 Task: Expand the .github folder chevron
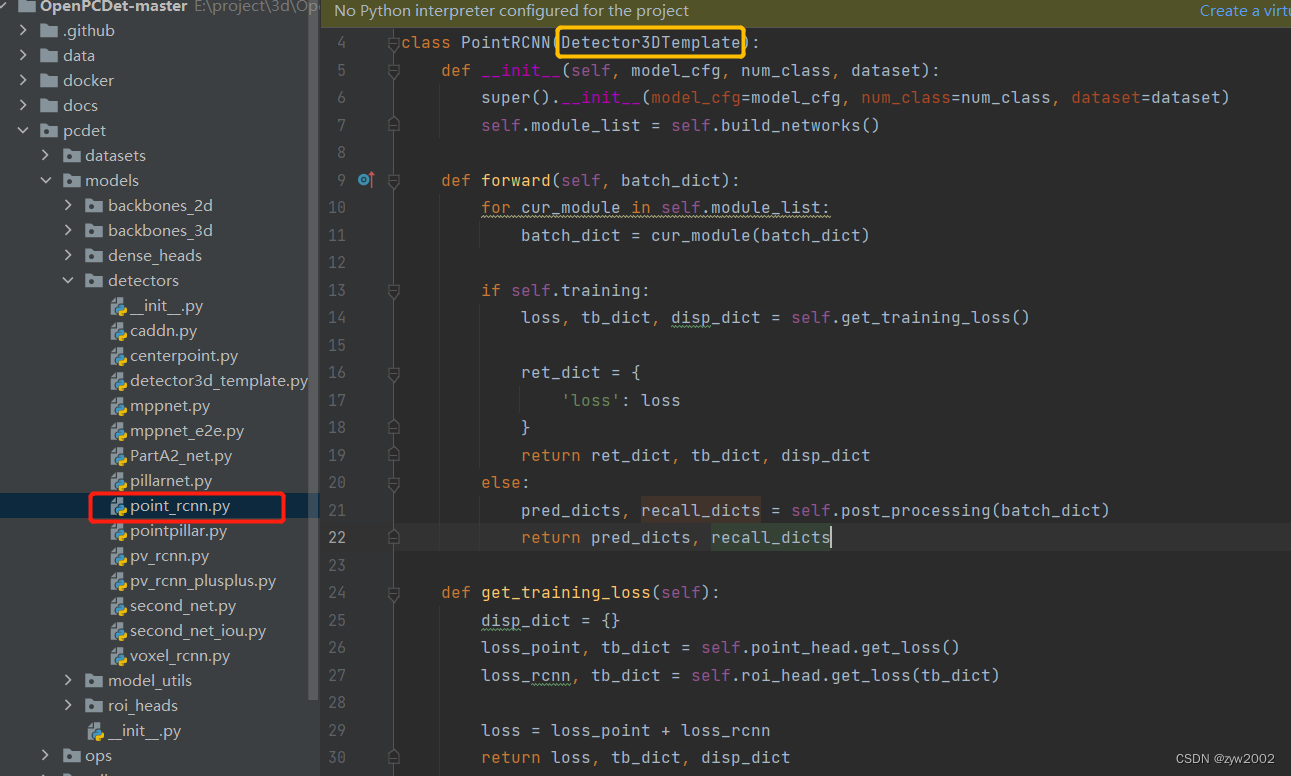[x=23, y=30]
